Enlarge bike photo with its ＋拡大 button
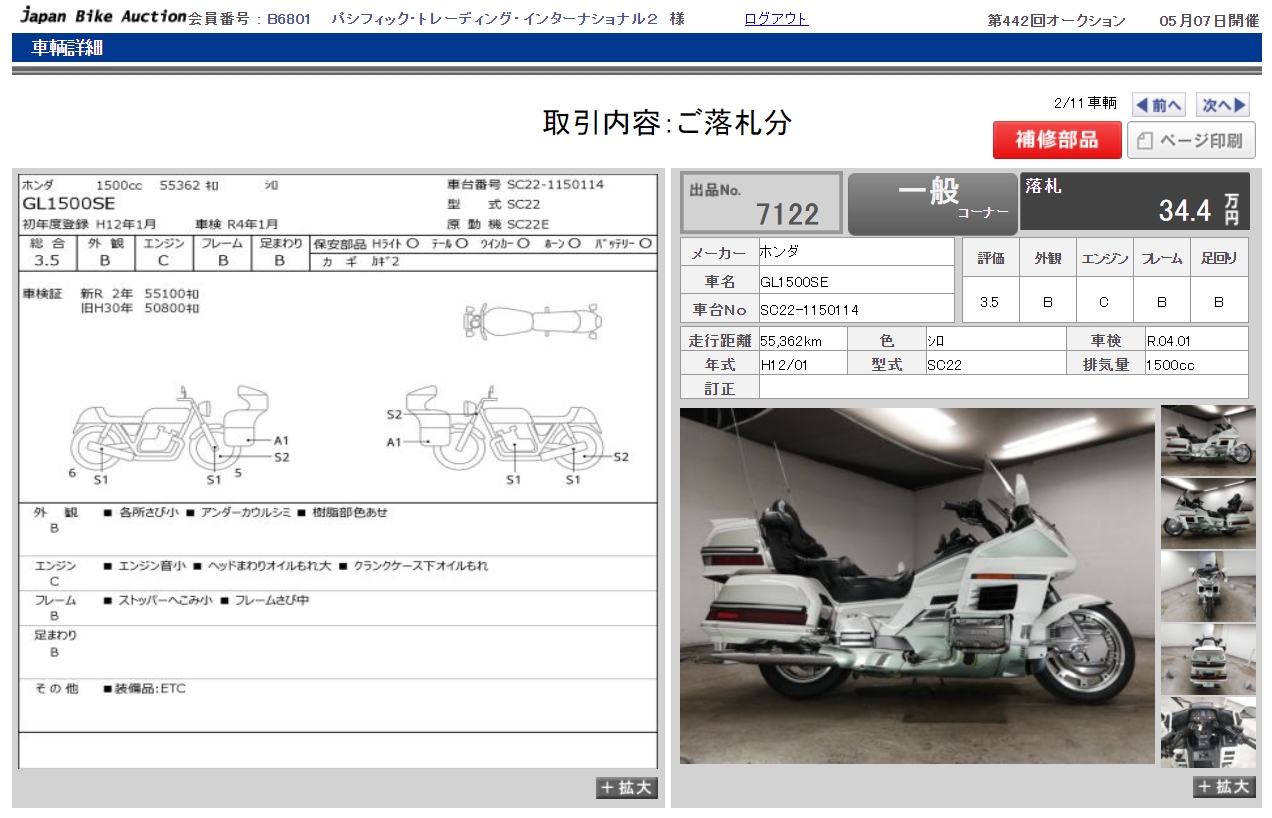The image size is (1272, 818). point(1224,787)
